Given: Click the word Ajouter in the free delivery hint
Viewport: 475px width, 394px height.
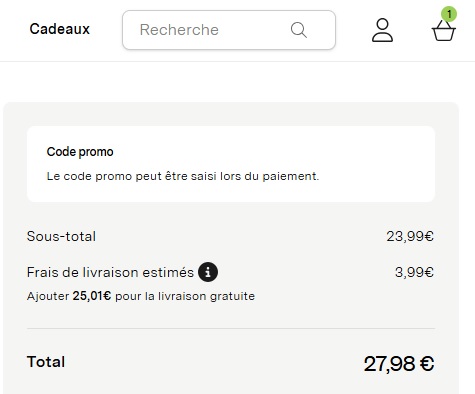Looking at the screenshot, I should (x=48, y=296).
